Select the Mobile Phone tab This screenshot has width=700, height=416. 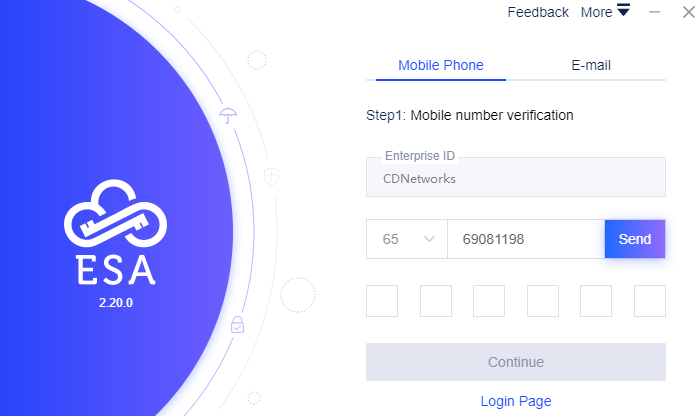441,65
